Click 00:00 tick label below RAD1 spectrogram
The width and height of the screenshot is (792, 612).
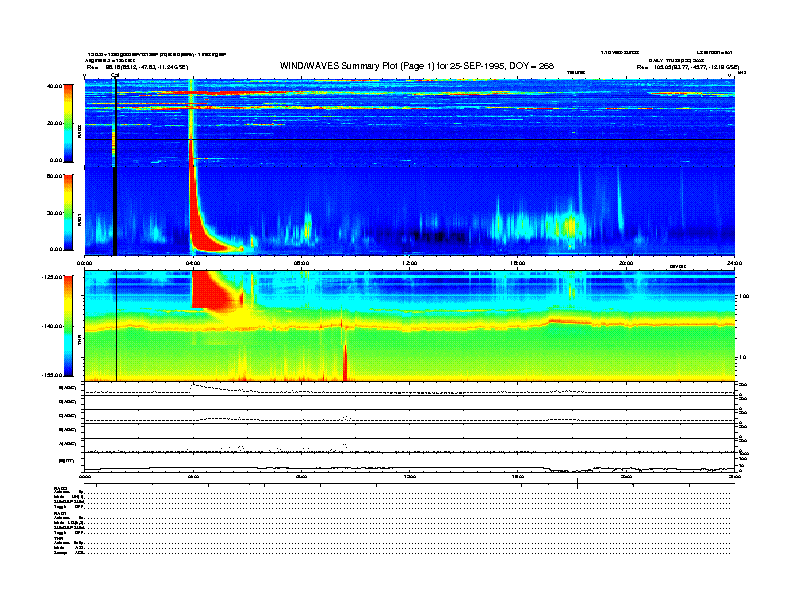click(x=84, y=263)
